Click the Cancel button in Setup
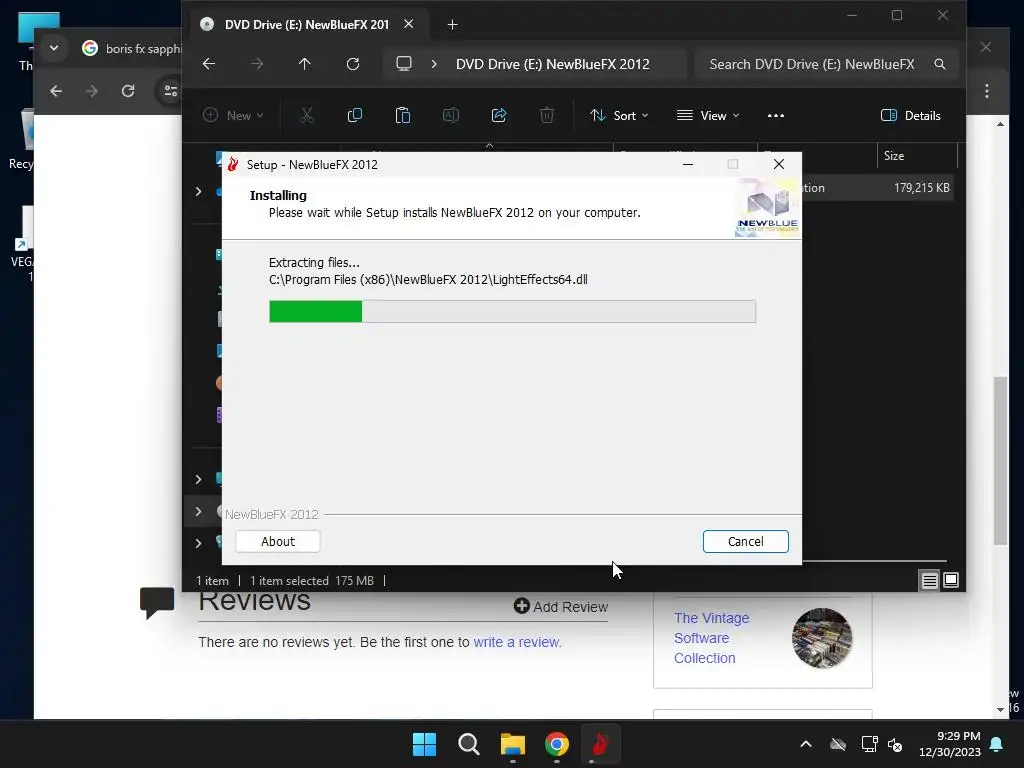This screenshot has height=768, width=1024. tap(745, 541)
